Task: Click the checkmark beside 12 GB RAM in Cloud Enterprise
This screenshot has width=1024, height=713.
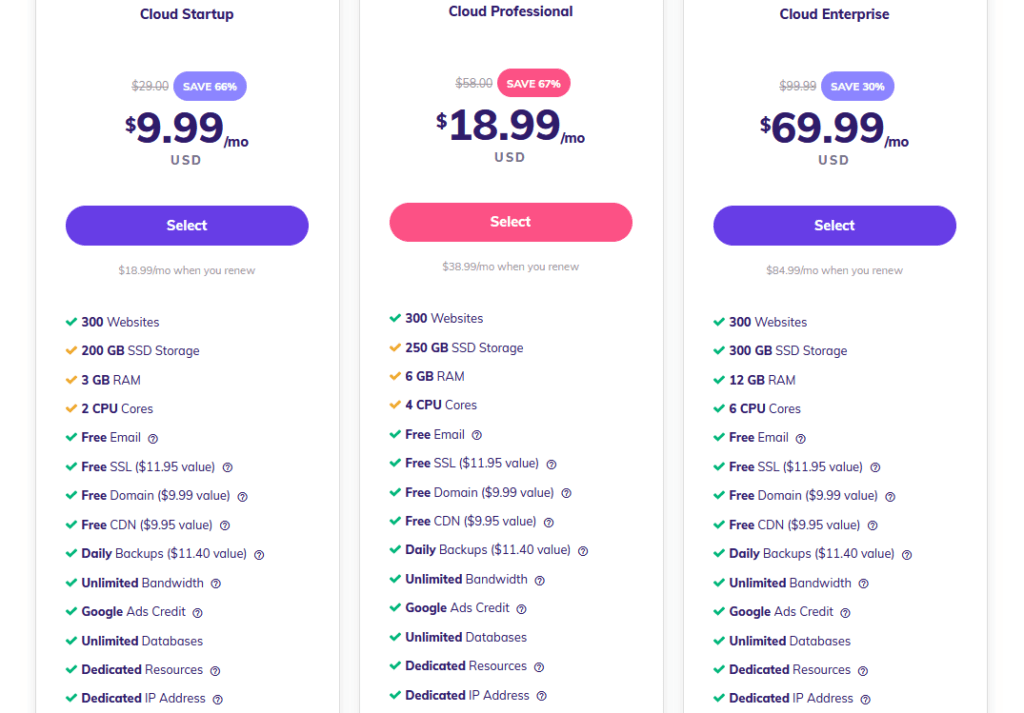Action: tap(719, 380)
